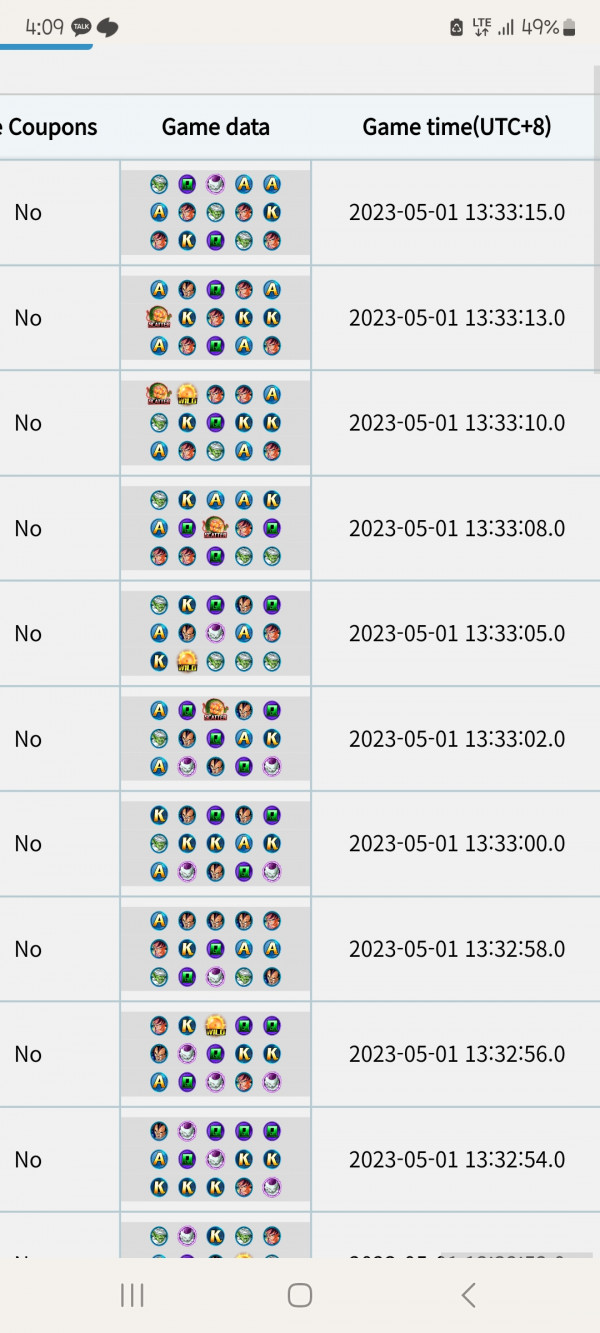
Task: Tap the battery icon in status bar
Action: (570, 27)
